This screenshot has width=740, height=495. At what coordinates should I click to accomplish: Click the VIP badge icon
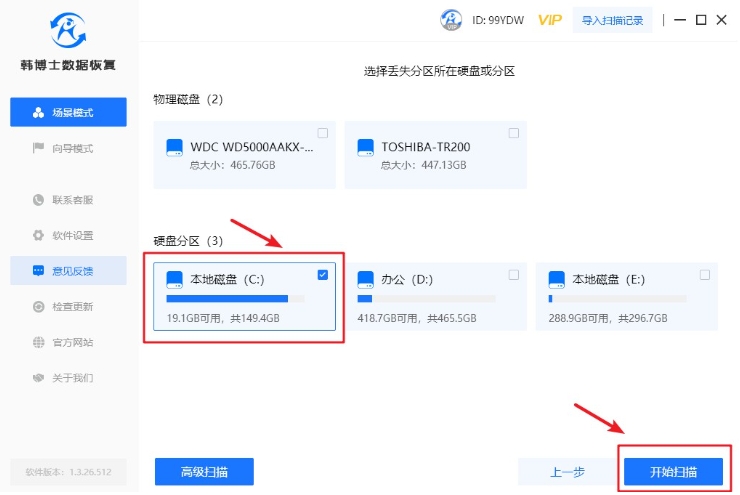[549, 19]
